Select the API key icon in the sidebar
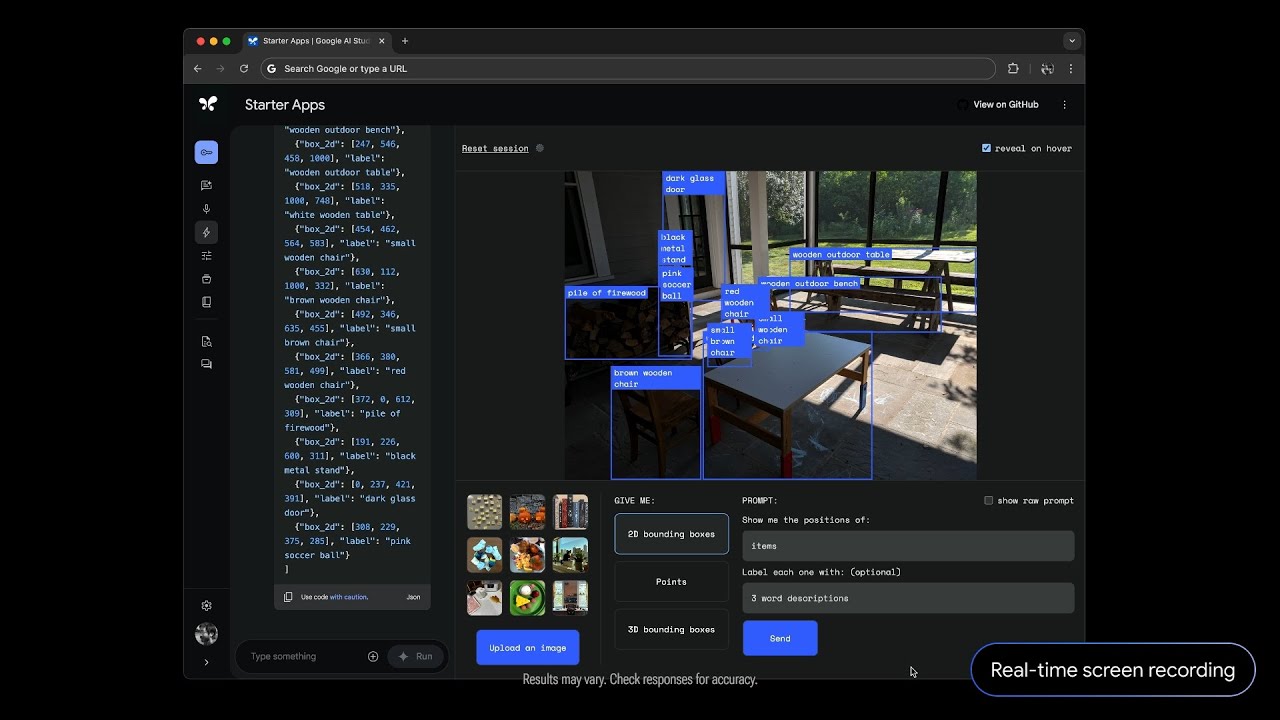1280x720 pixels. point(206,152)
